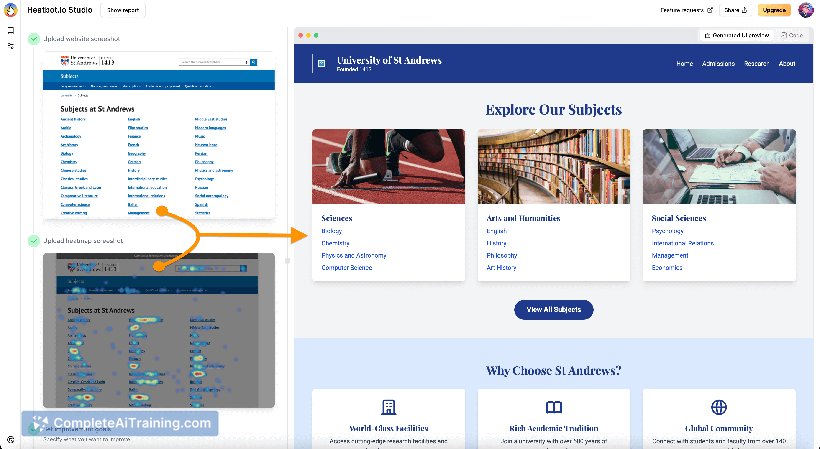Switch to the Code tab
Screen dimensions: 820x449
click(792, 35)
